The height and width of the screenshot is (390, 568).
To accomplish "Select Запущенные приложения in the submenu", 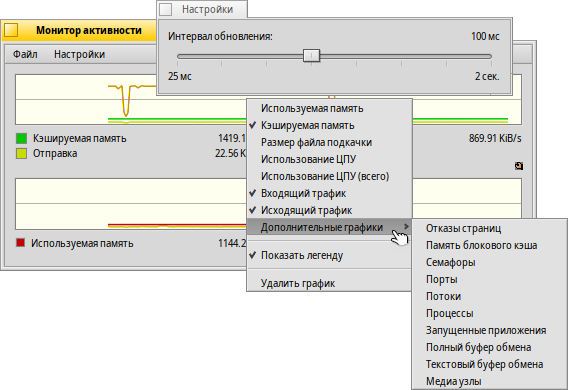I will coord(489,331).
